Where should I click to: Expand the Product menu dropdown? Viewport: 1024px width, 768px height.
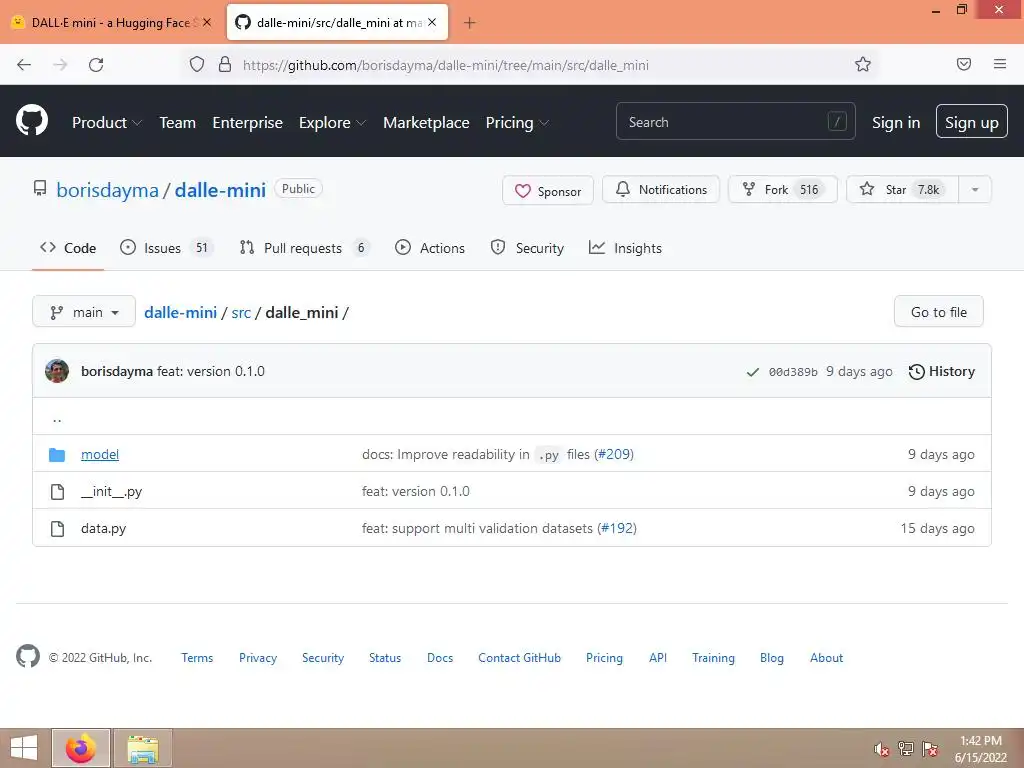click(106, 123)
